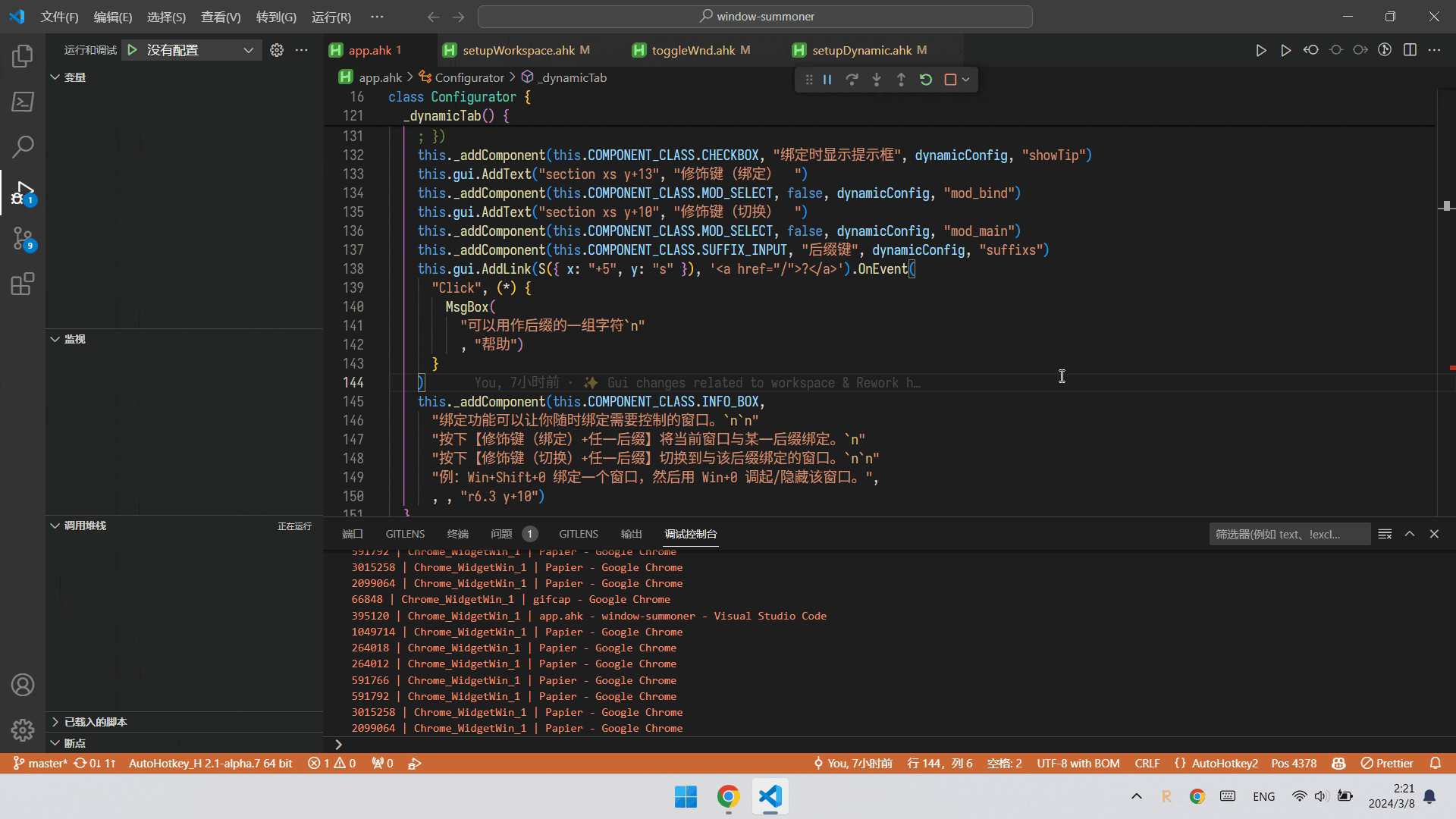The image size is (1456, 819).
Task: Click Prettier in the status bar
Action: (1387, 763)
